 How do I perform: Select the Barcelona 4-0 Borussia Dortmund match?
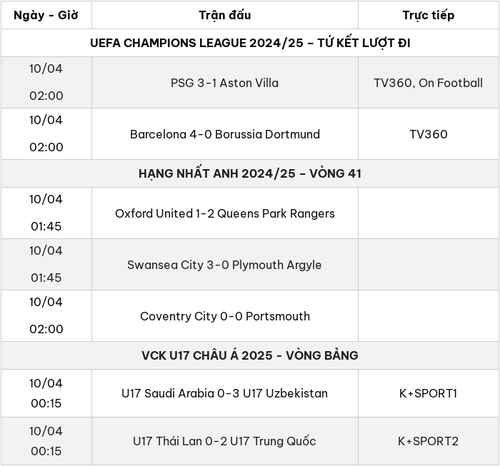[x=225, y=134]
